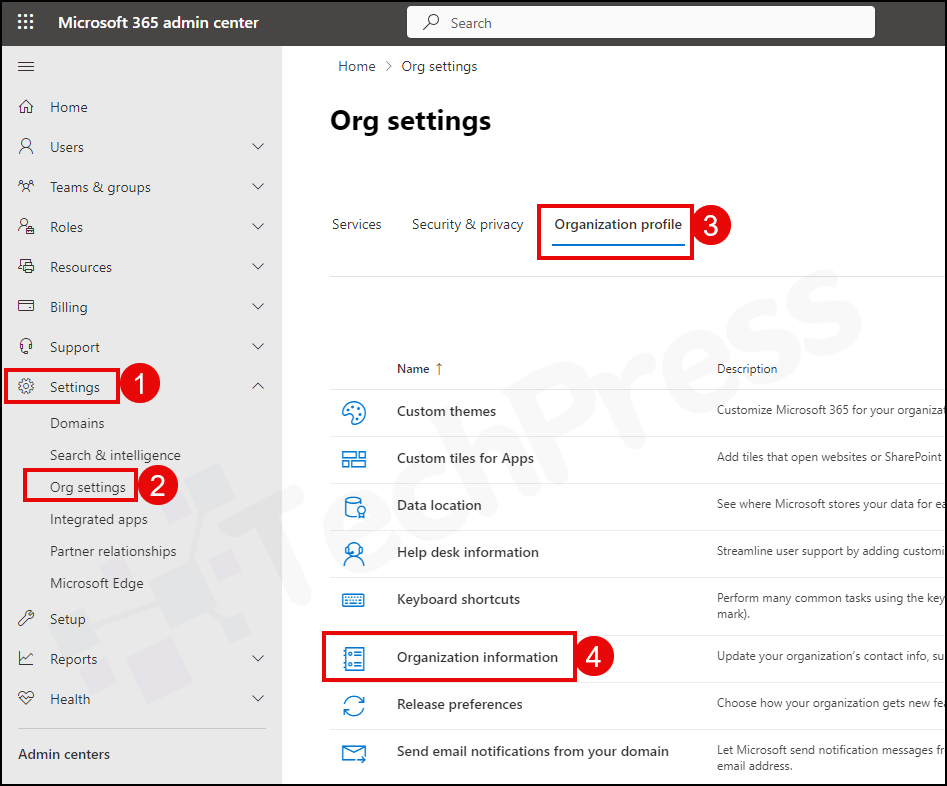Open Org settings in sidebar

coord(88,487)
